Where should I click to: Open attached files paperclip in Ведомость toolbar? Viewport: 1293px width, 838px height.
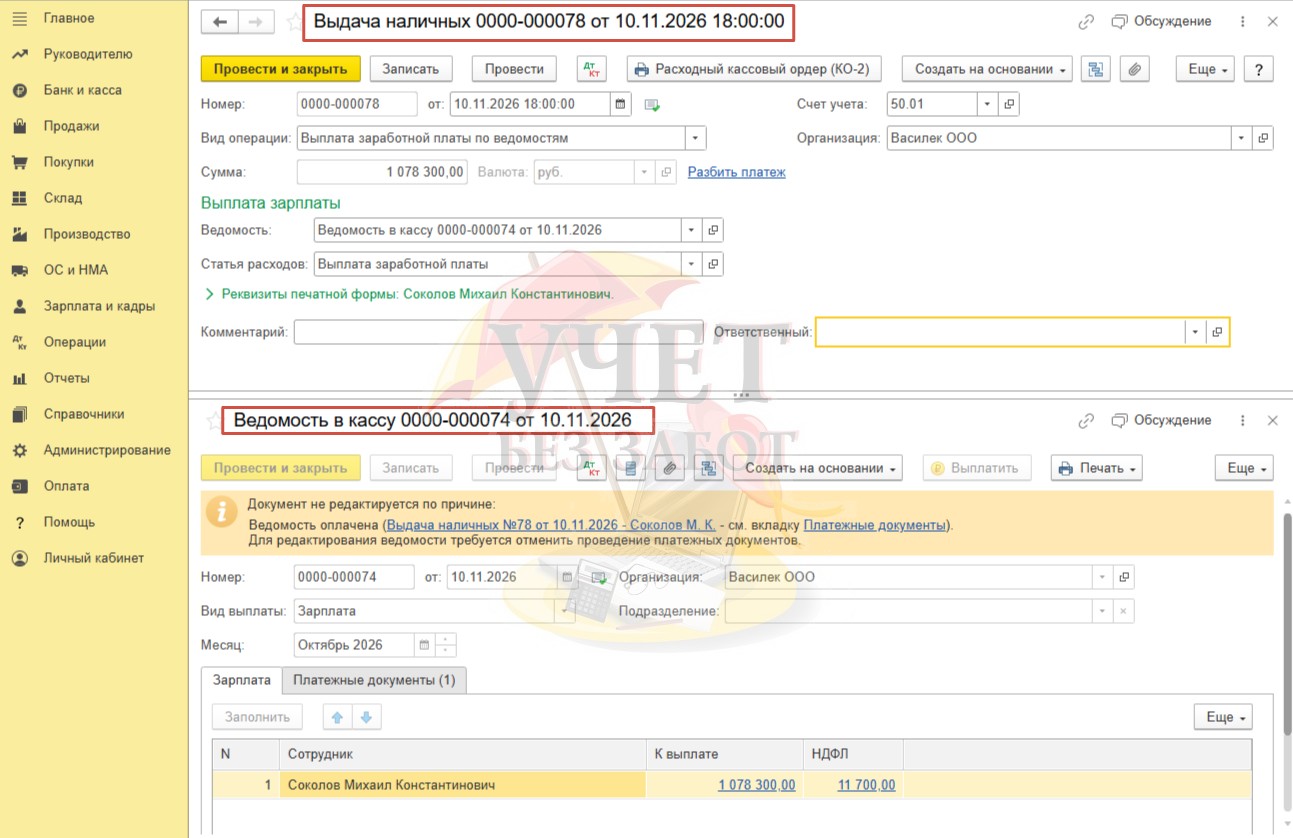(x=670, y=468)
